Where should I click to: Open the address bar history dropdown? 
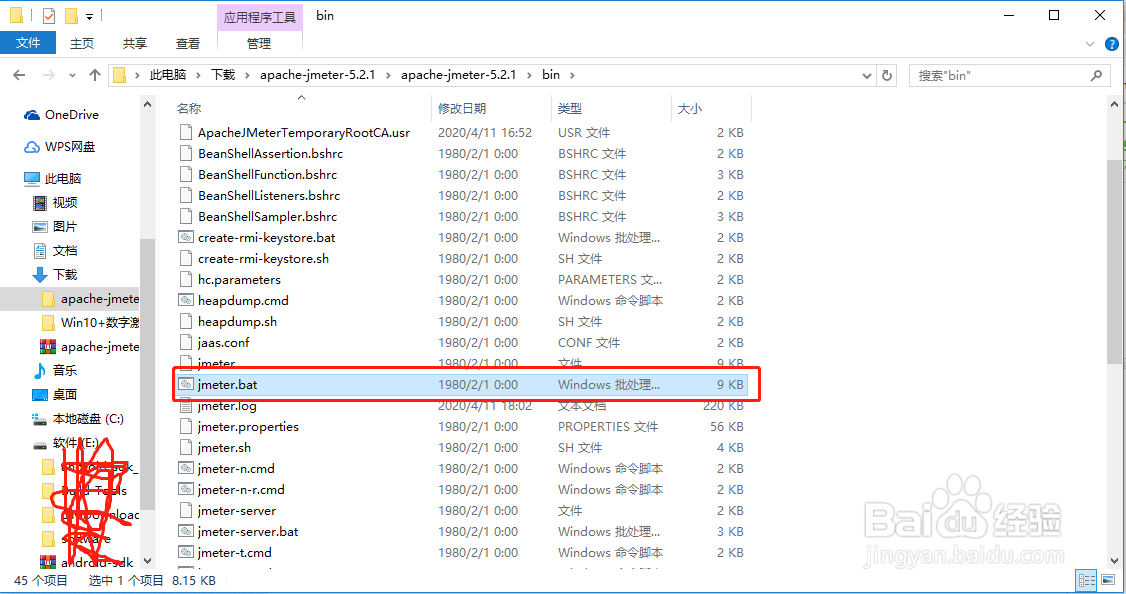[x=866, y=75]
